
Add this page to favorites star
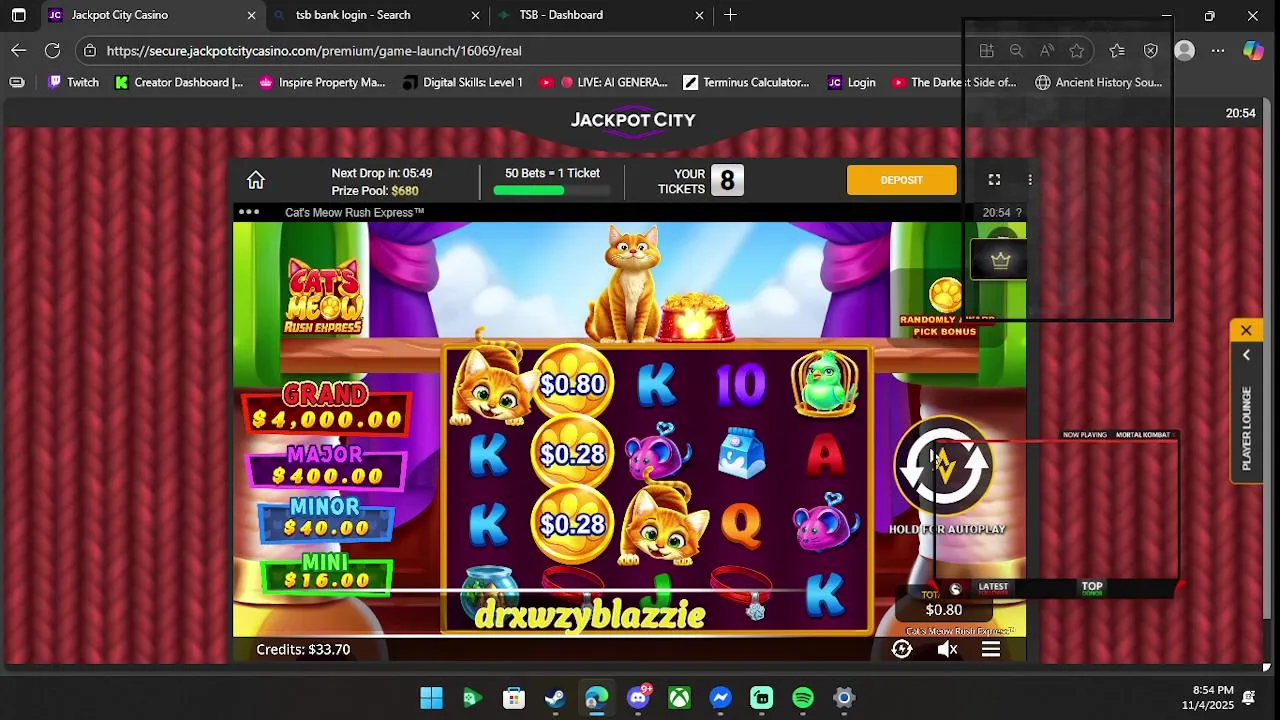(x=1077, y=50)
